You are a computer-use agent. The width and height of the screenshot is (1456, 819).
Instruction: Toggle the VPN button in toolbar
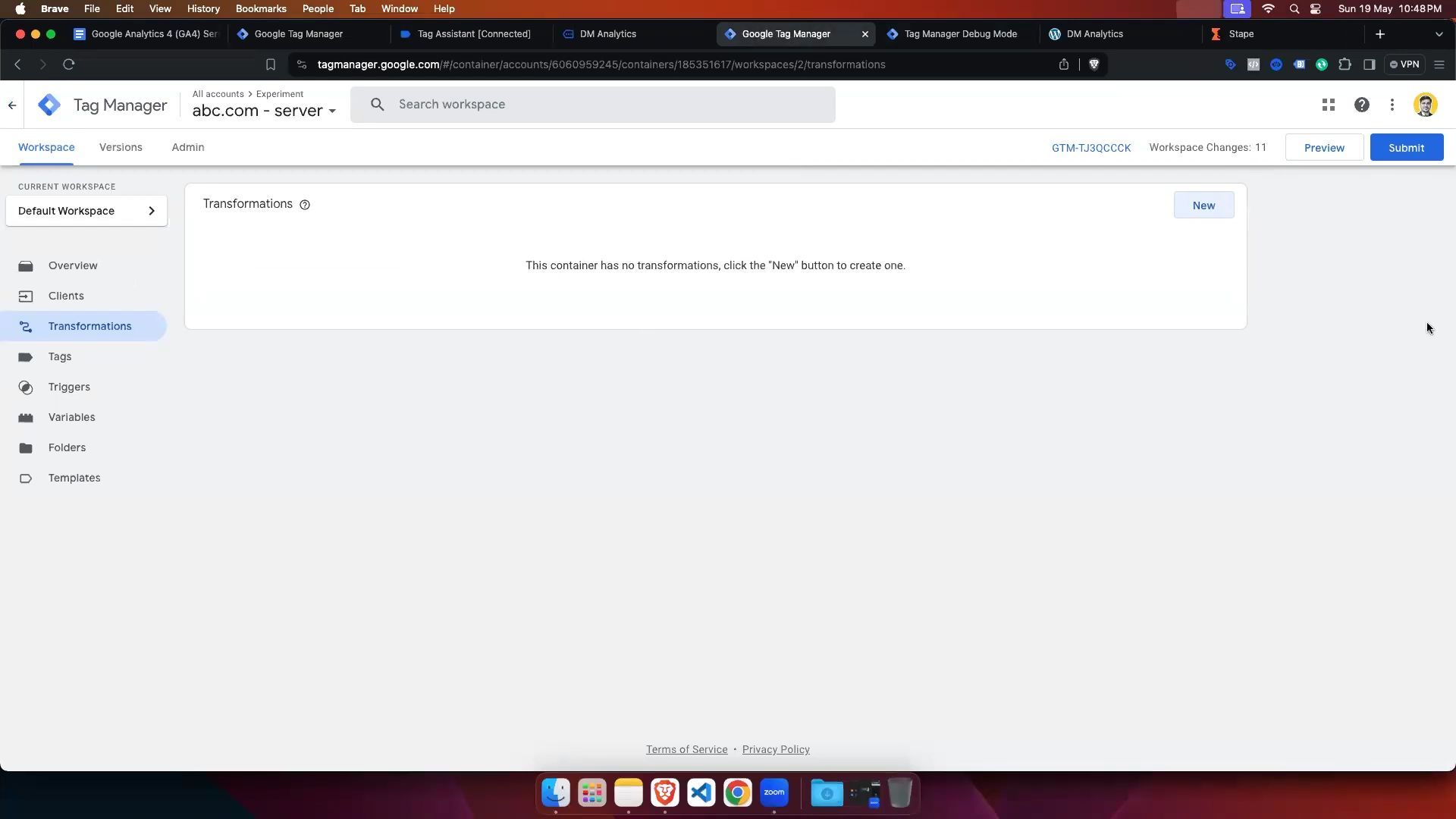coord(1404,64)
